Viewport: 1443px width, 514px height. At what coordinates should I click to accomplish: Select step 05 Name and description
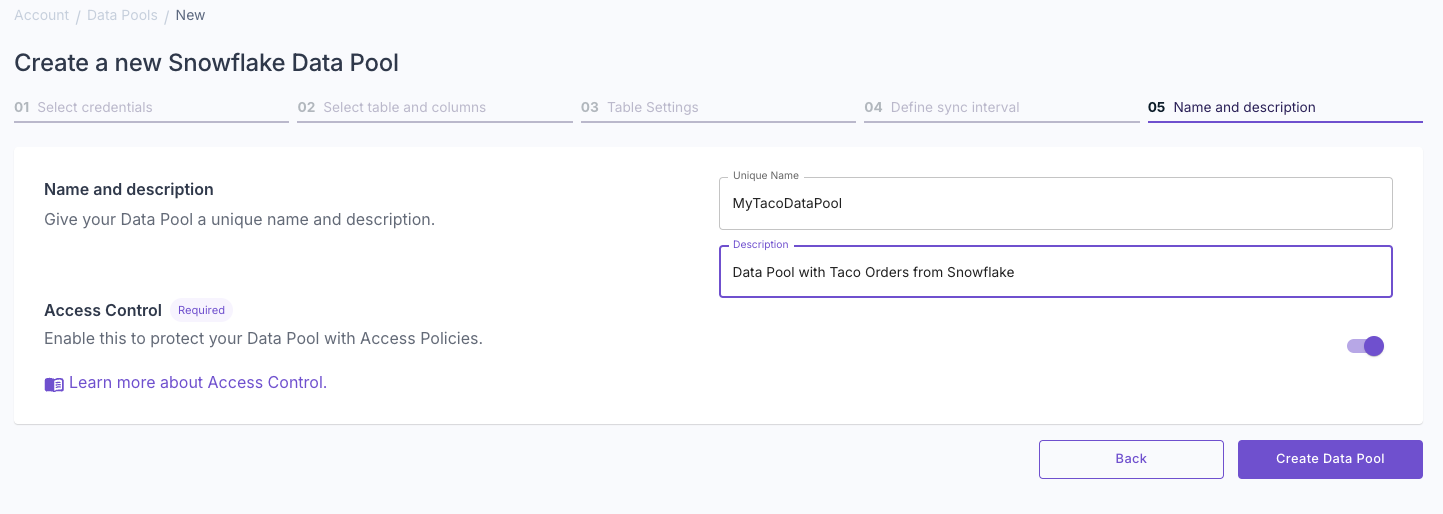[1285, 107]
